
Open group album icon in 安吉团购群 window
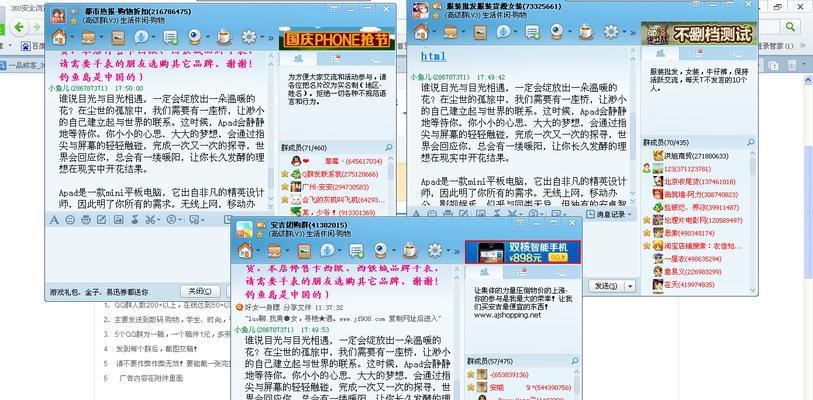point(304,251)
